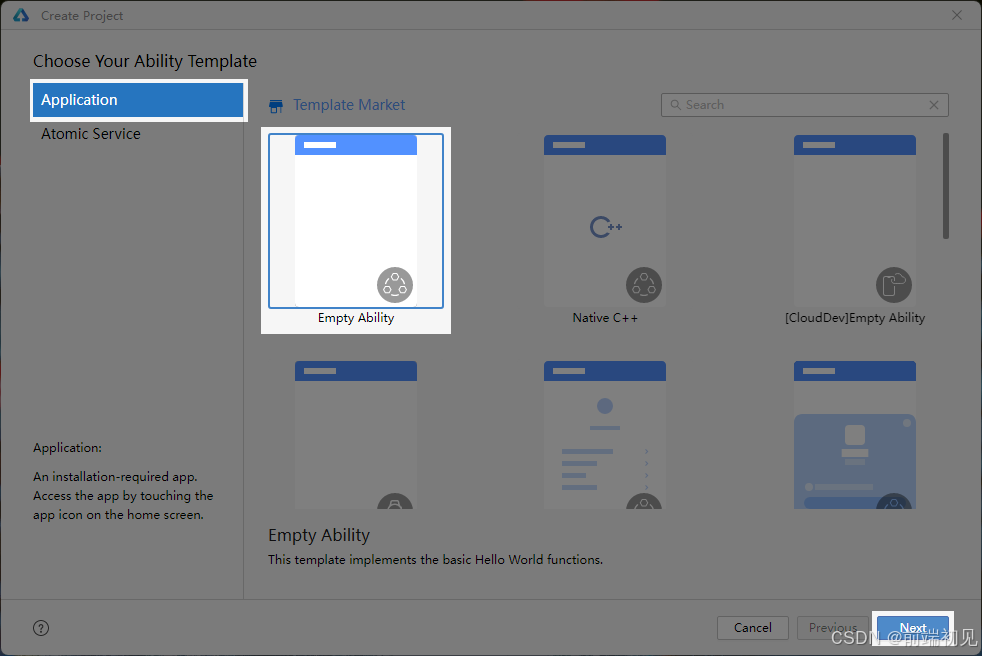The height and width of the screenshot is (656, 982).
Task: Click the template list vertical scrollbar
Action: 945,186
